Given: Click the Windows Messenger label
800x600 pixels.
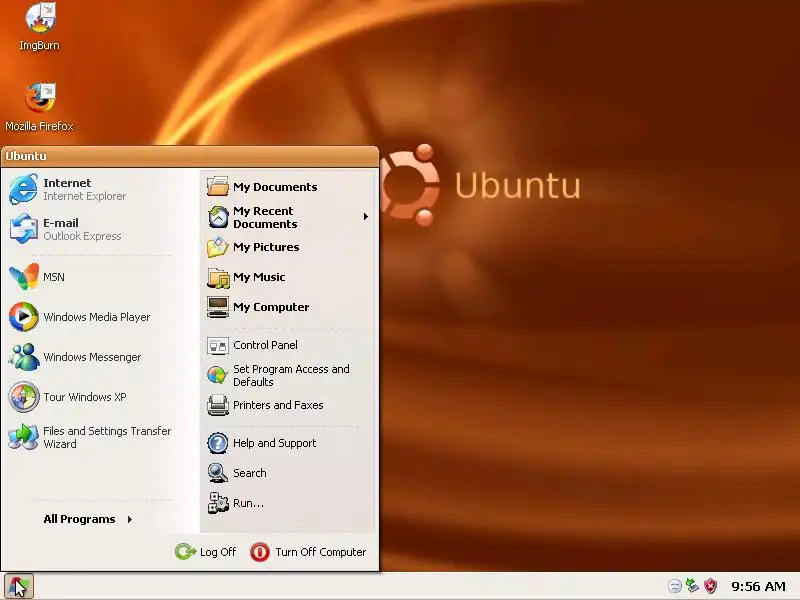Looking at the screenshot, I should (92, 357).
